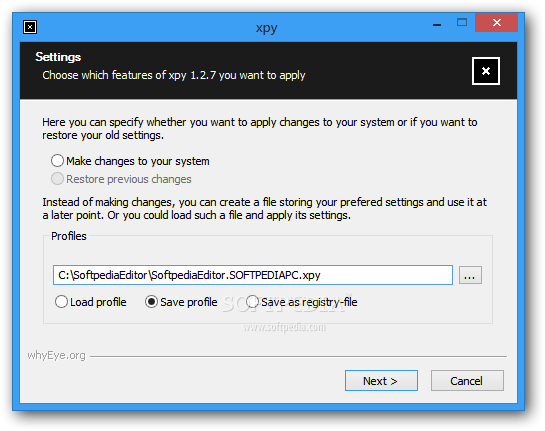Open file browser with the ... button
Viewport: 545px width, 431px height.
[470, 275]
